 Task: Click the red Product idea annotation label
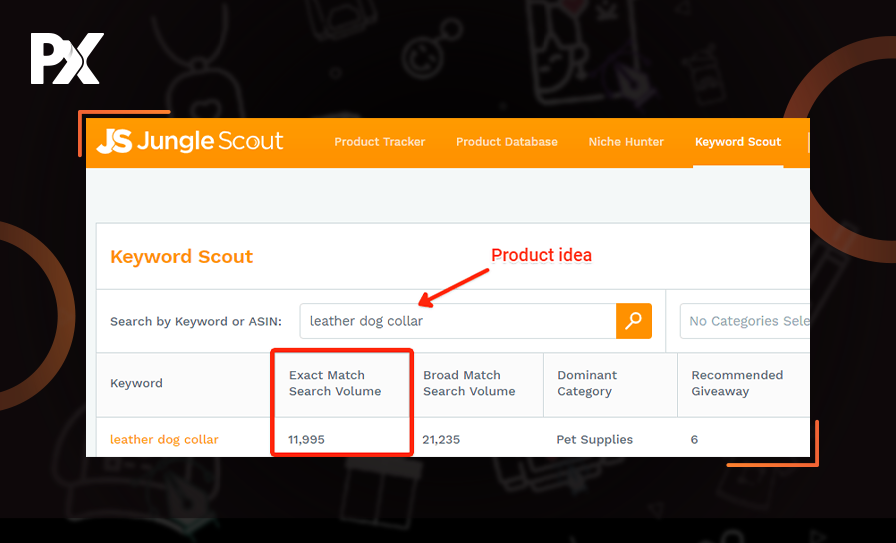541,255
